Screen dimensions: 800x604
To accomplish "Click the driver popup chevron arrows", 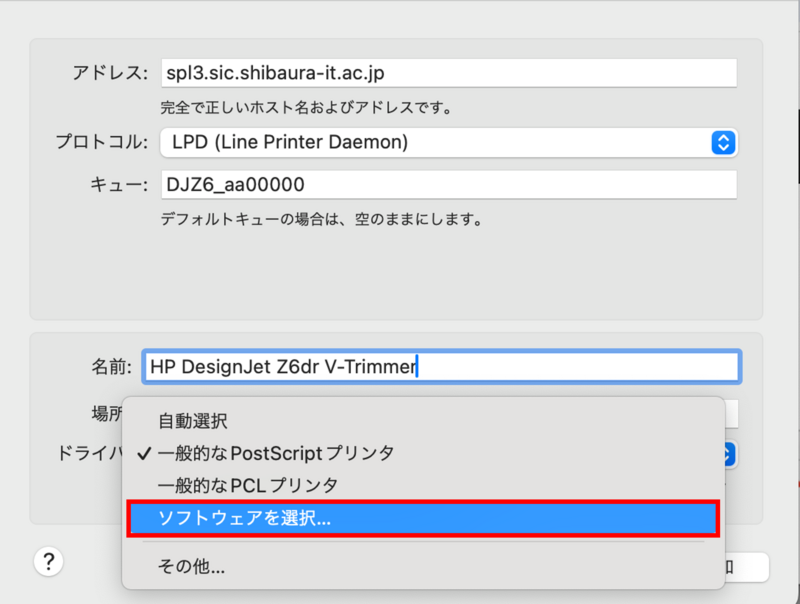I will 729,454.
